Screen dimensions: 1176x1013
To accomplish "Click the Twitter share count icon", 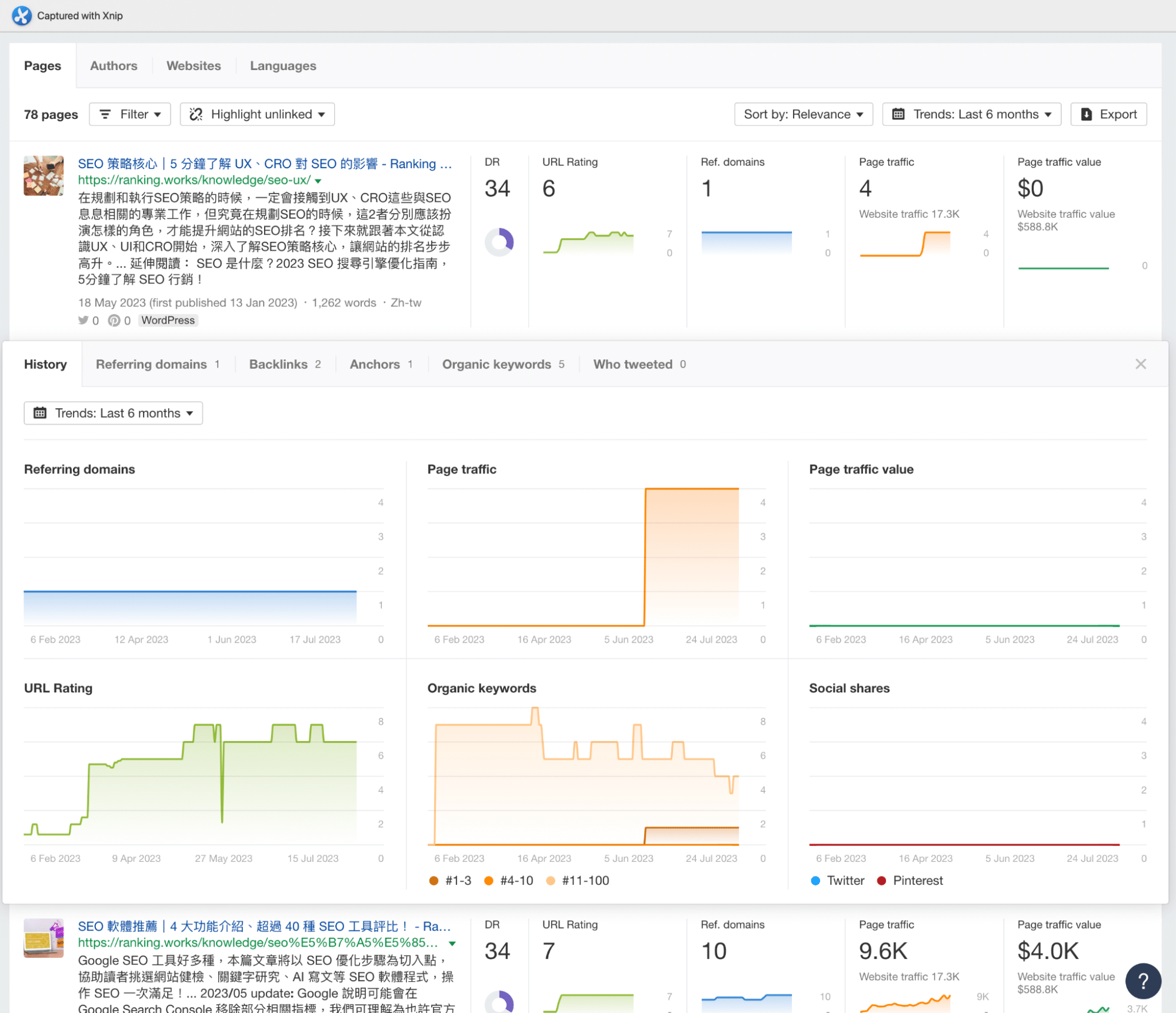I will tap(83, 321).
